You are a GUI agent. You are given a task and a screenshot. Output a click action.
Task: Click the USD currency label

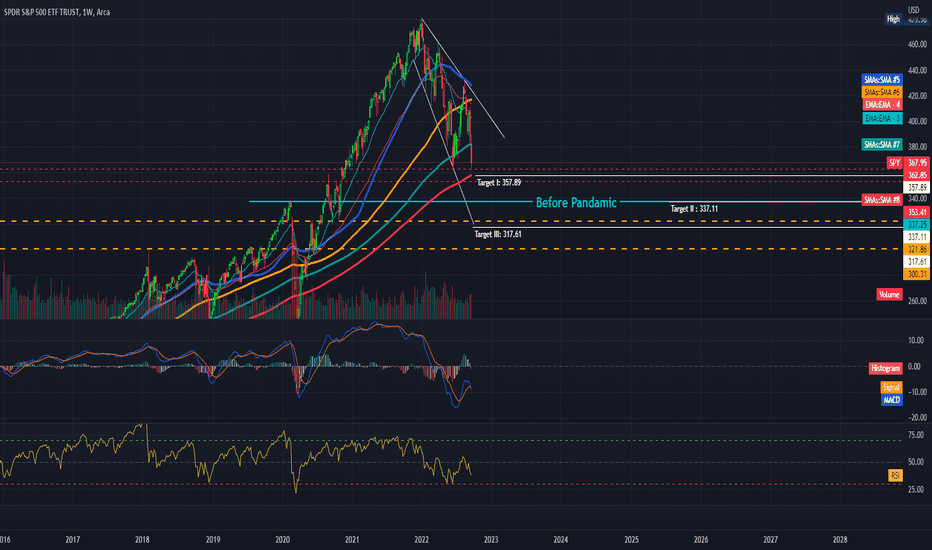914,10
